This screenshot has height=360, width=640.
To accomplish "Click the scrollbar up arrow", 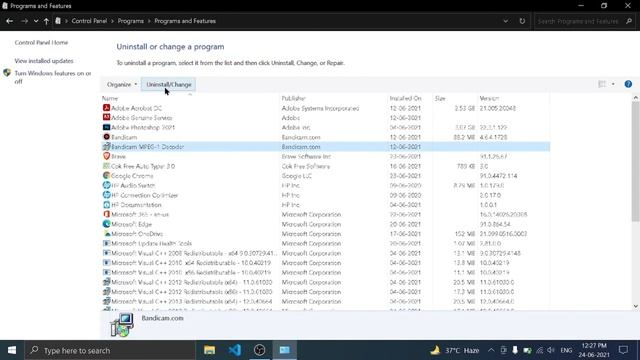I will (636, 98).
